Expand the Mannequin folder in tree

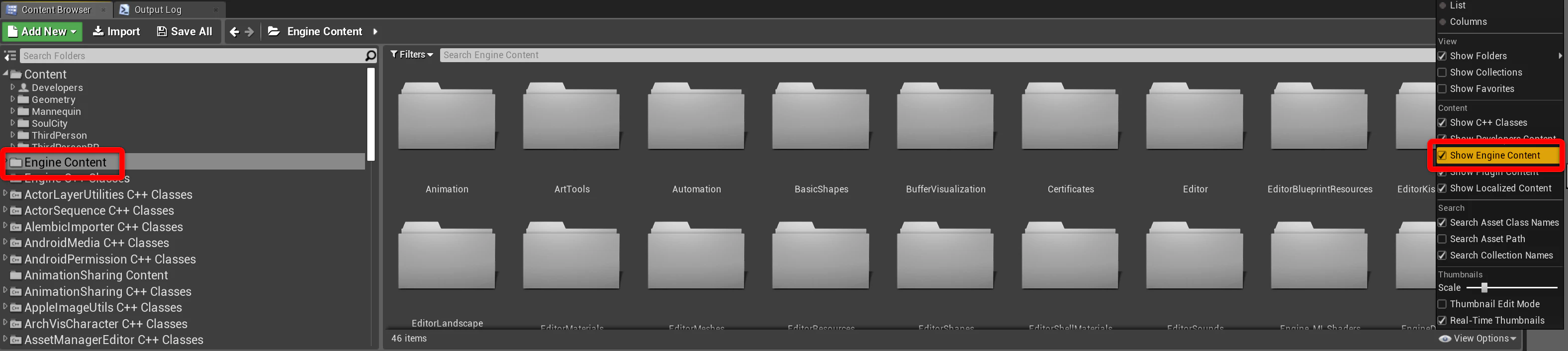pos(12,111)
